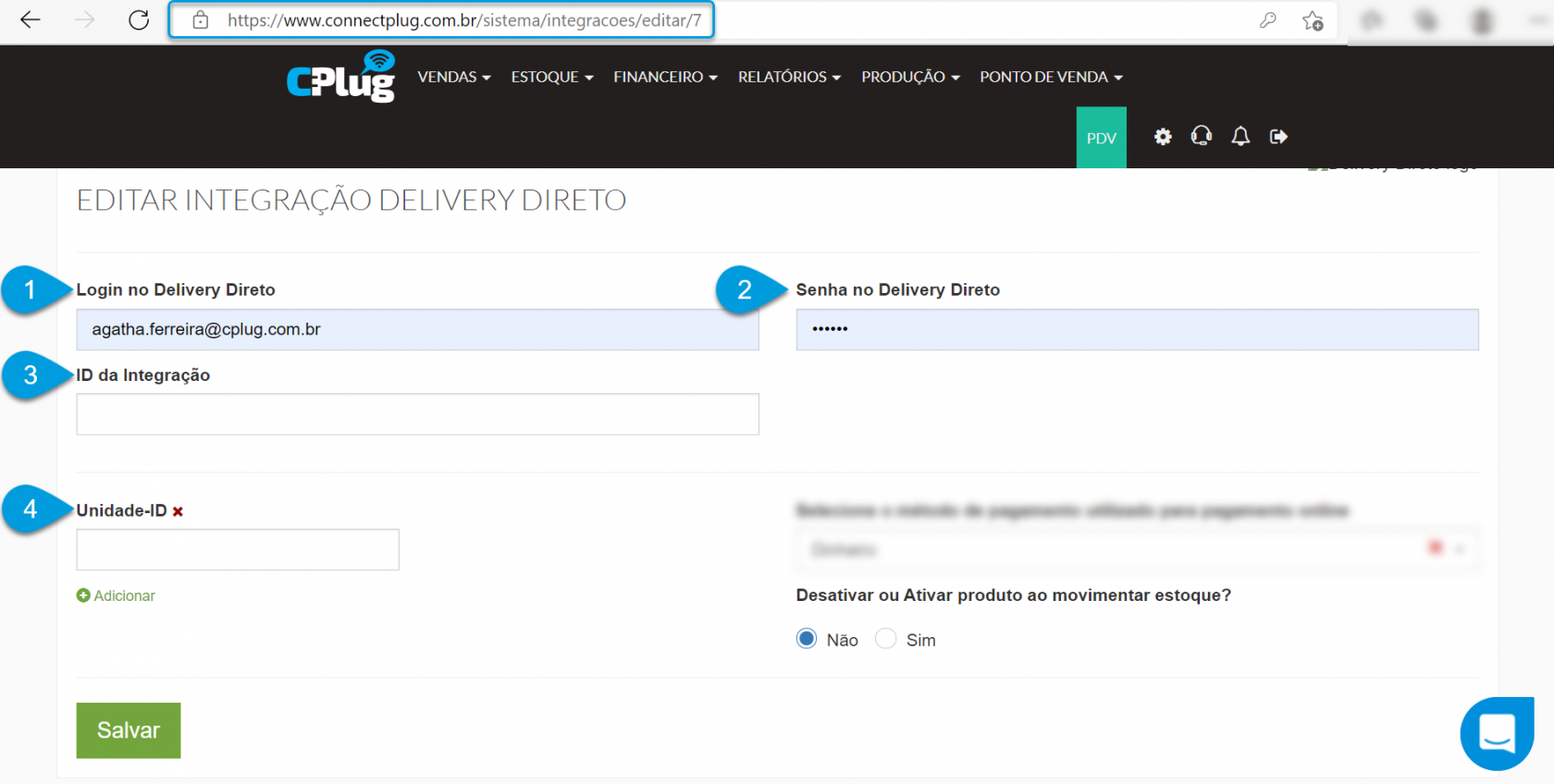The width and height of the screenshot is (1554, 784).
Task: Remove Unidade-ID with red x
Action: click(x=178, y=511)
